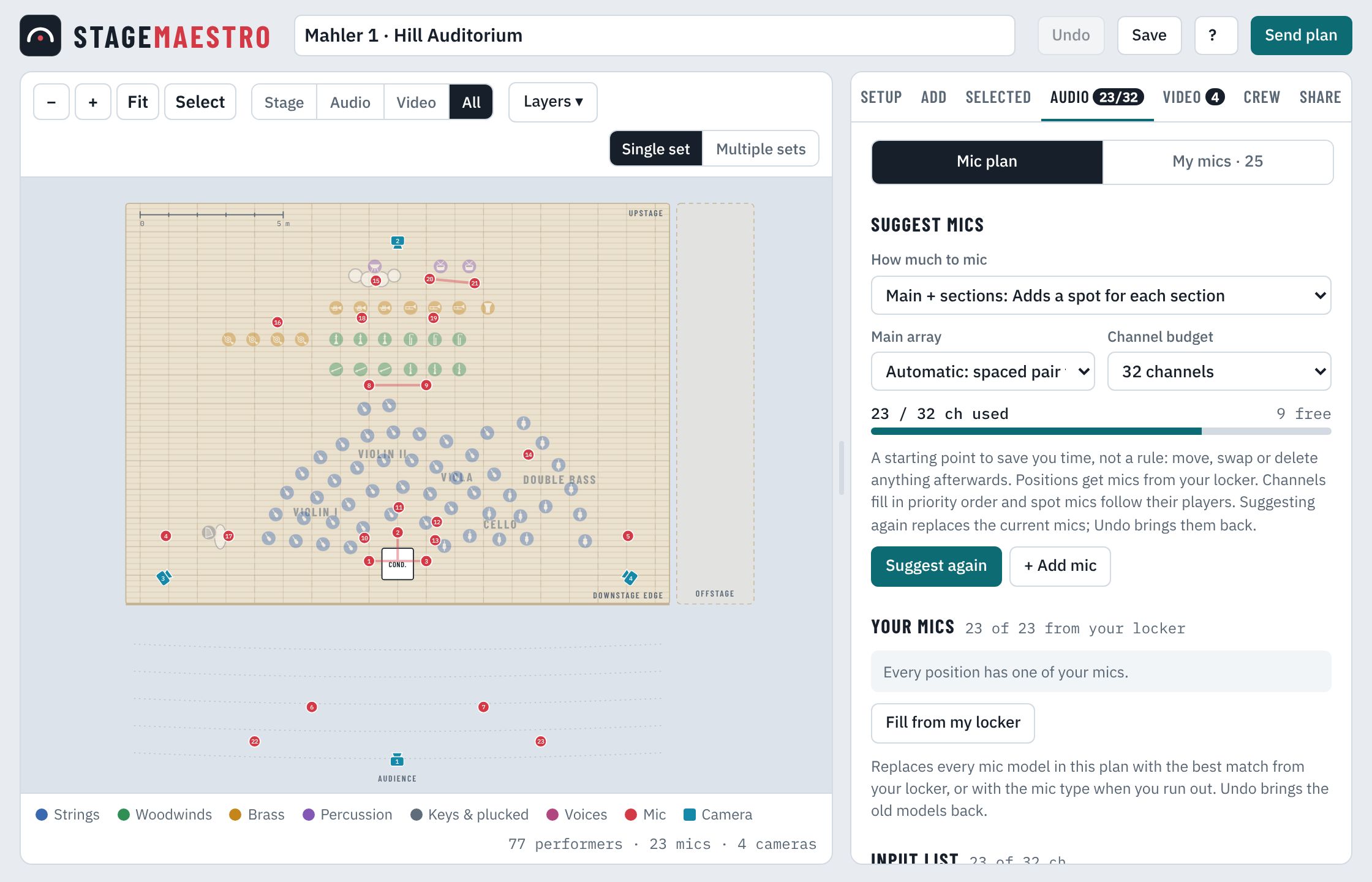Choose Multiple sets mode
The width and height of the screenshot is (1372, 882).
tap(761, 149)
